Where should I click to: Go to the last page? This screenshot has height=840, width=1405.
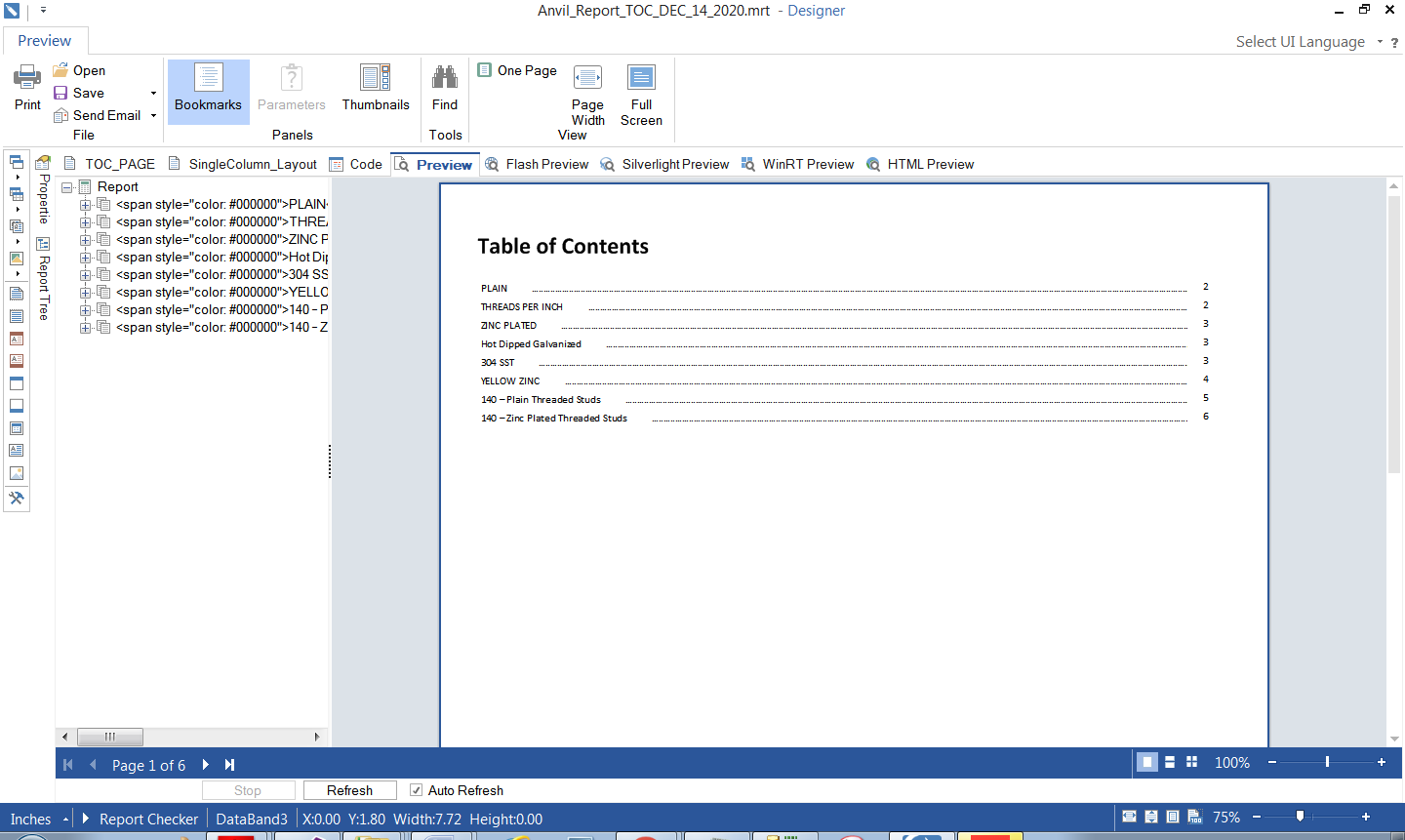point(230,765)
